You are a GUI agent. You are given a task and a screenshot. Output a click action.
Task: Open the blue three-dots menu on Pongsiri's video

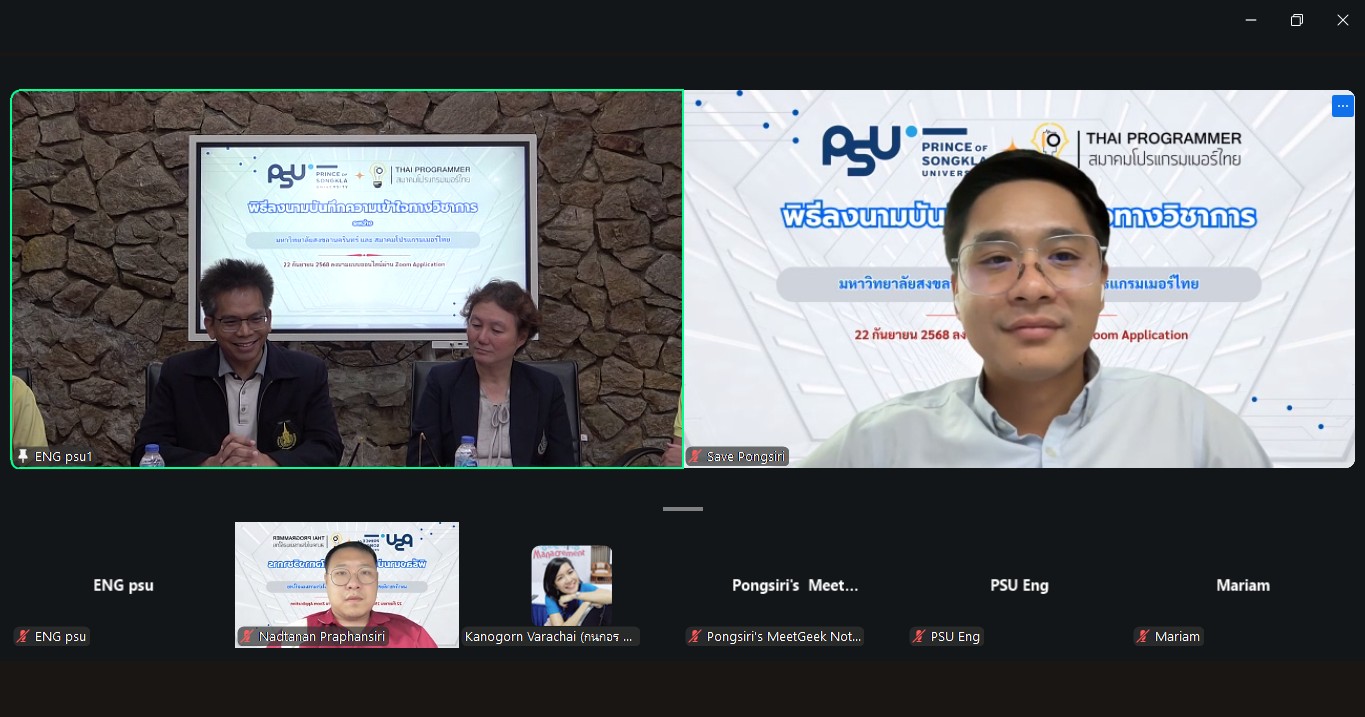point(1342,106)
